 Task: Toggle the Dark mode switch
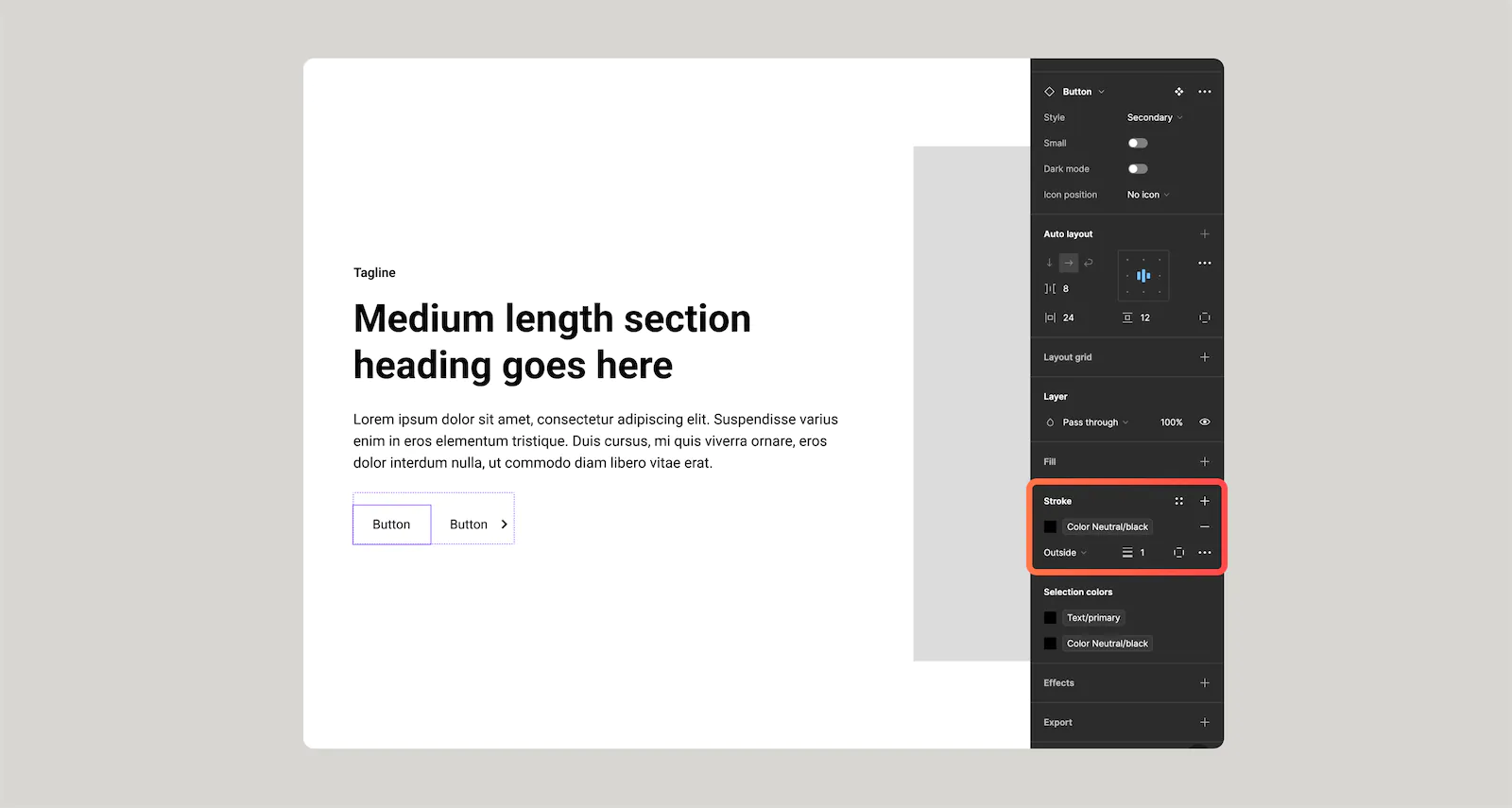click(x=1138, y=169)
